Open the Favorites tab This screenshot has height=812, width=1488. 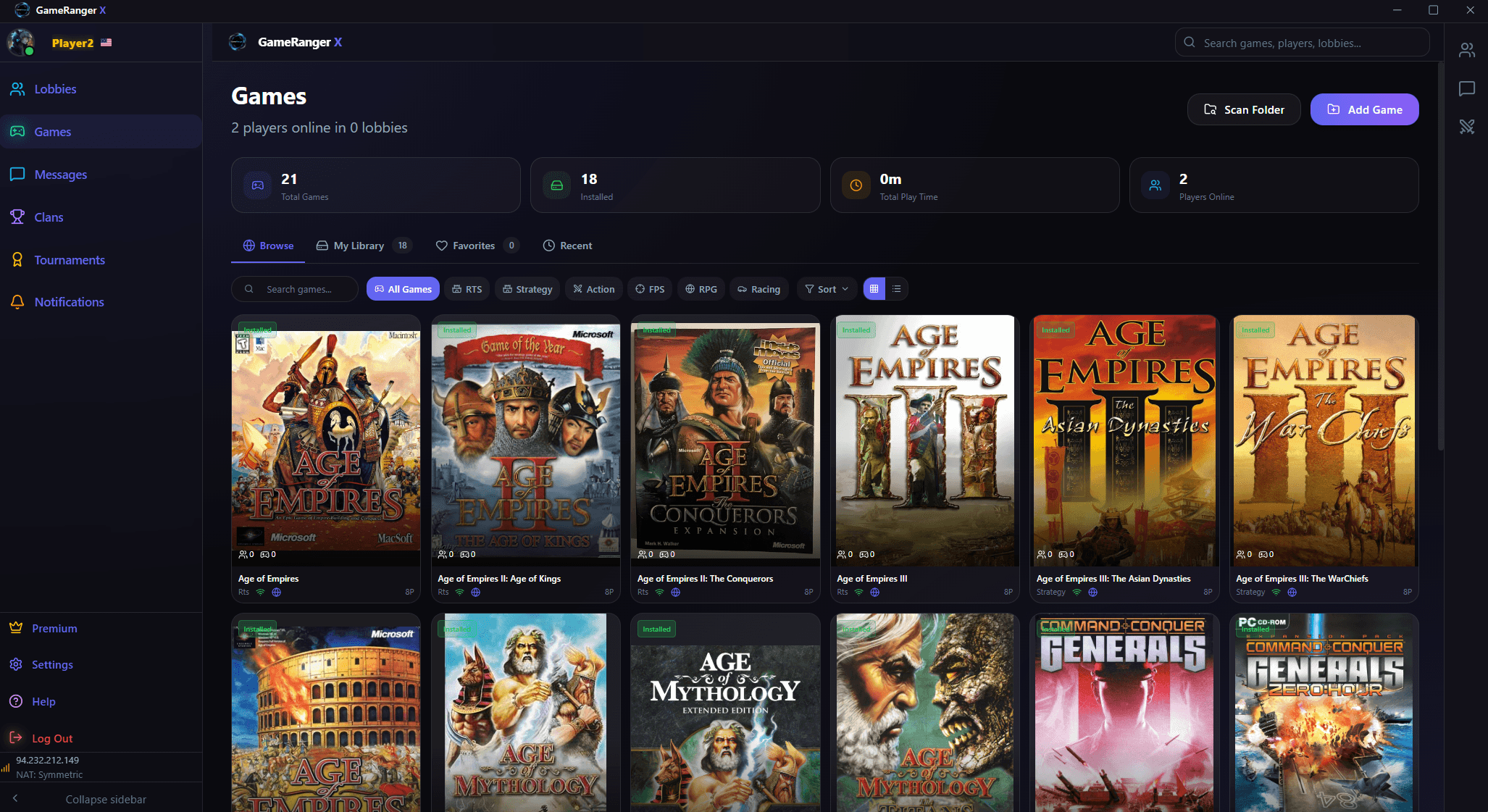(x=477, y=246)
